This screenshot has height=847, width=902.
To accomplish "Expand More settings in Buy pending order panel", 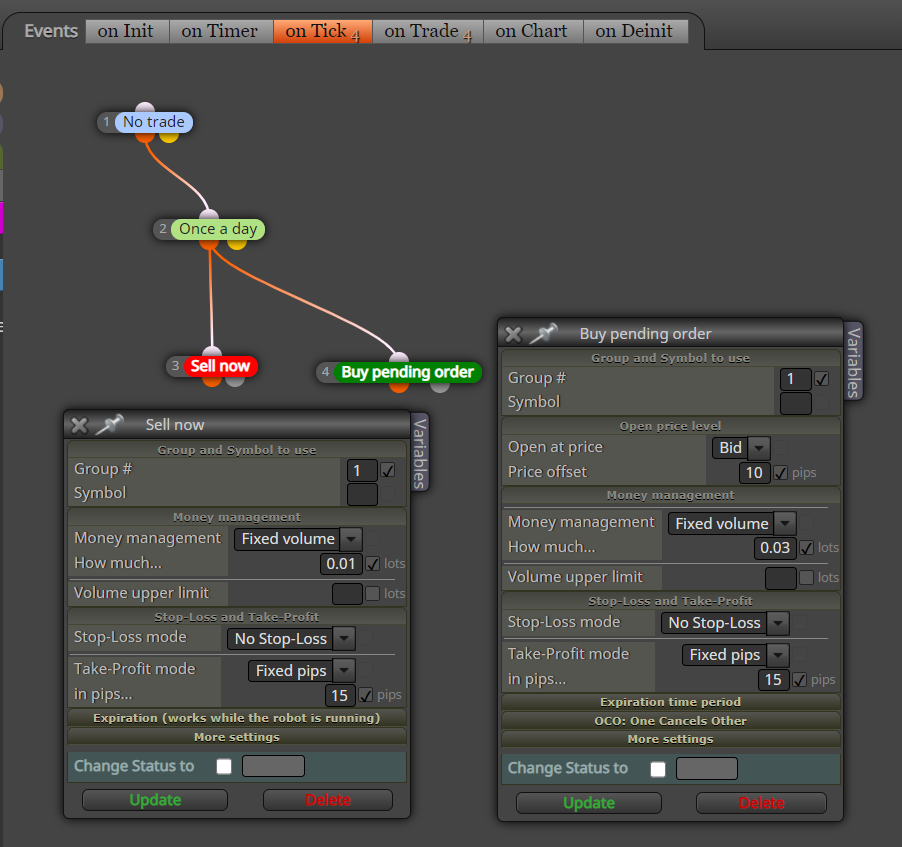I will [671, 739].
